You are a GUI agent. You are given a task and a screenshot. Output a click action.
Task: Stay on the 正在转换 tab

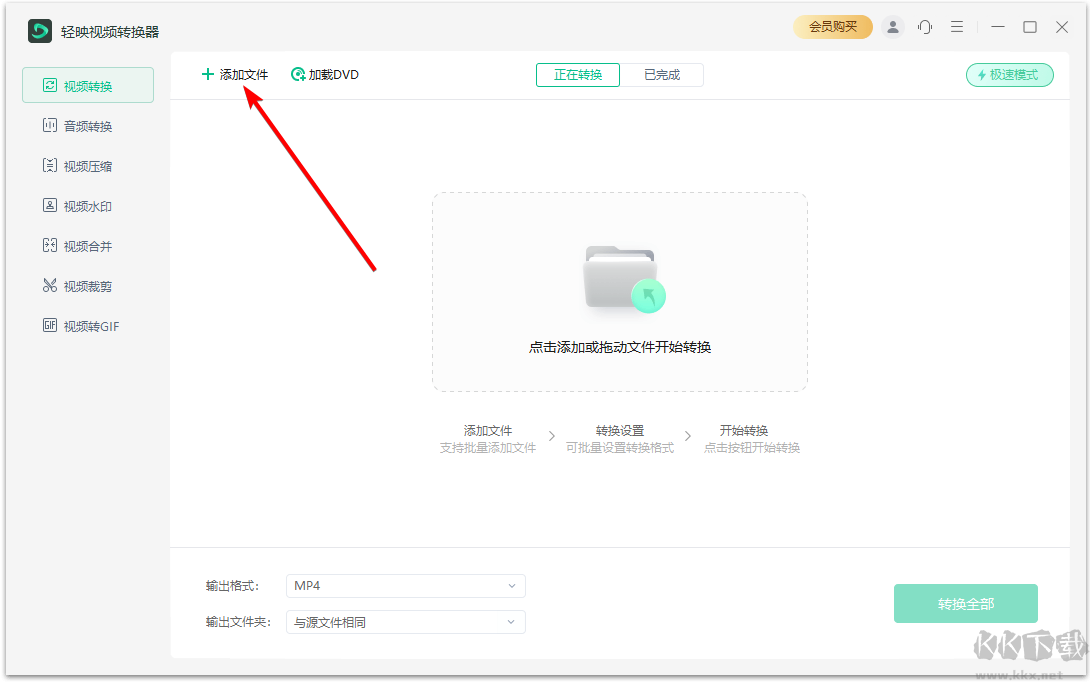(577, 74)
